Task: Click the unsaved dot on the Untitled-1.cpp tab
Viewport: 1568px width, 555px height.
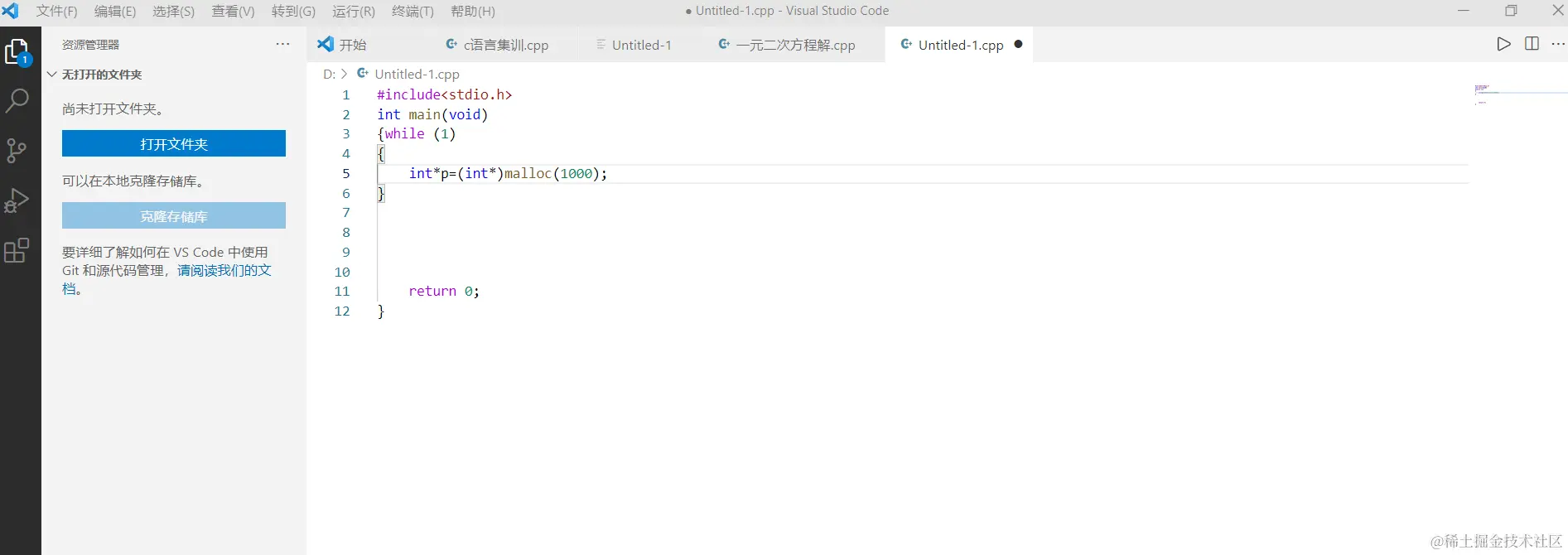Action: 1018,44
